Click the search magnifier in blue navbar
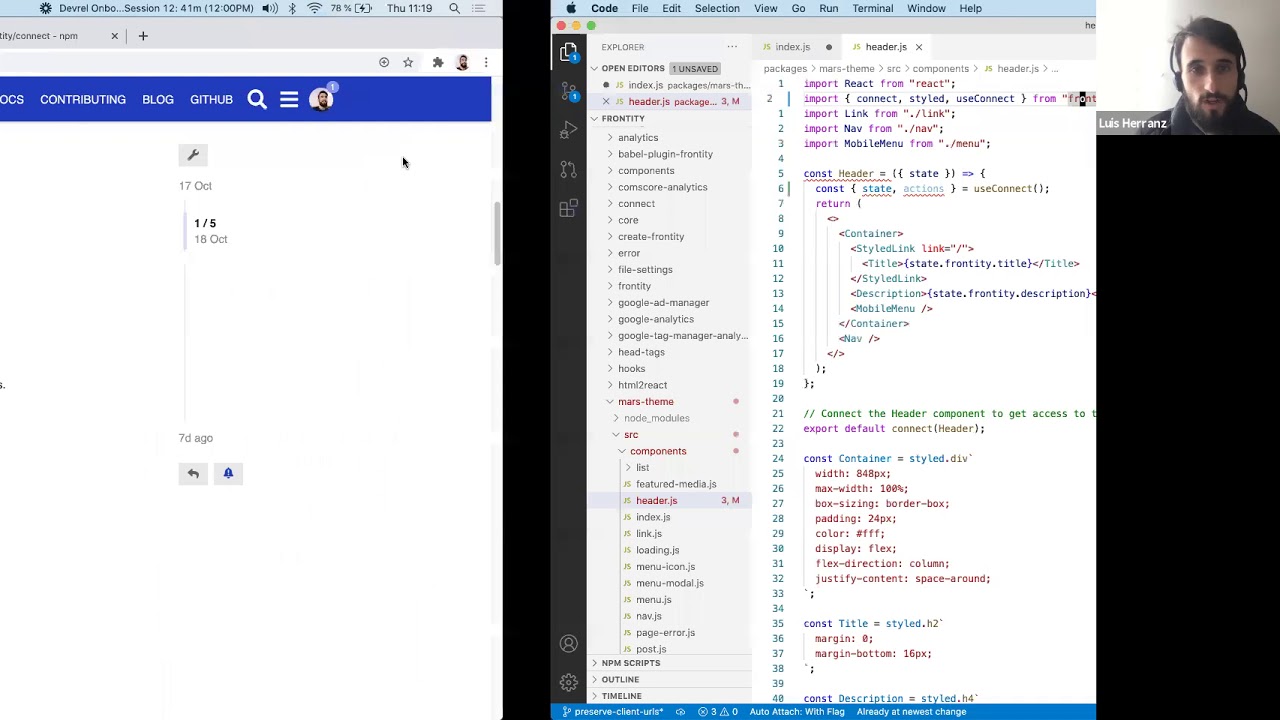The height and width of the screenshot is (720, 1280). point(257,99)
